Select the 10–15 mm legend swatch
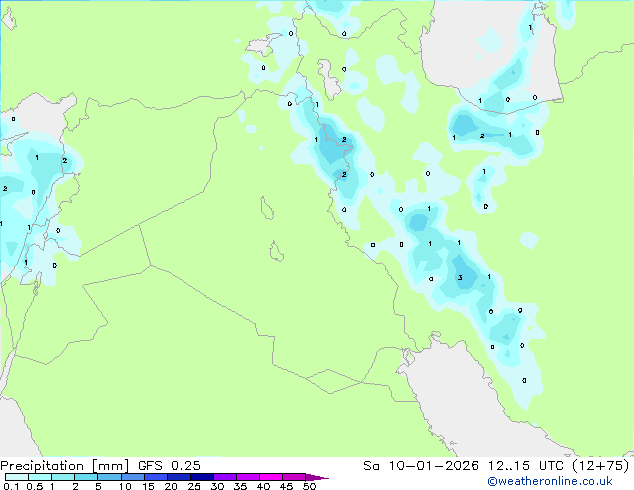Image resolution: width=634 pixels, height=490 pixels. (x=133, y=477)
